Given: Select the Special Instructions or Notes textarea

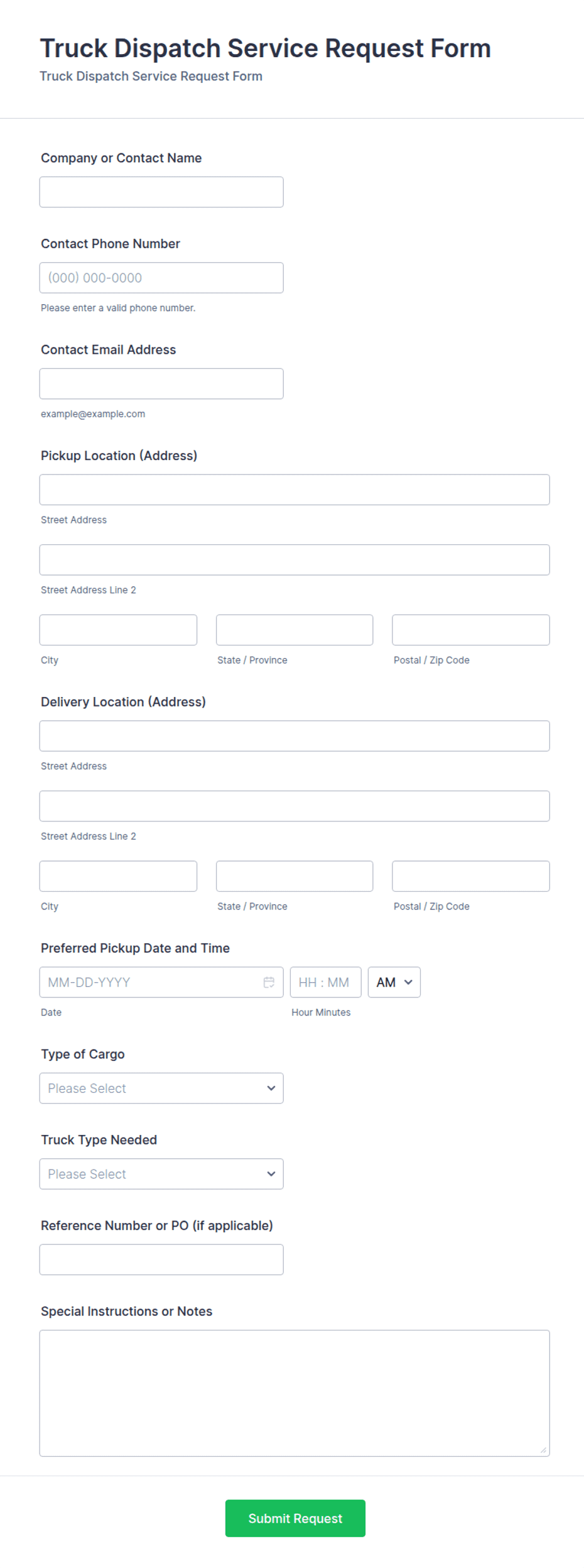Looking at the screenshot, I should [x=295, y=1393].
